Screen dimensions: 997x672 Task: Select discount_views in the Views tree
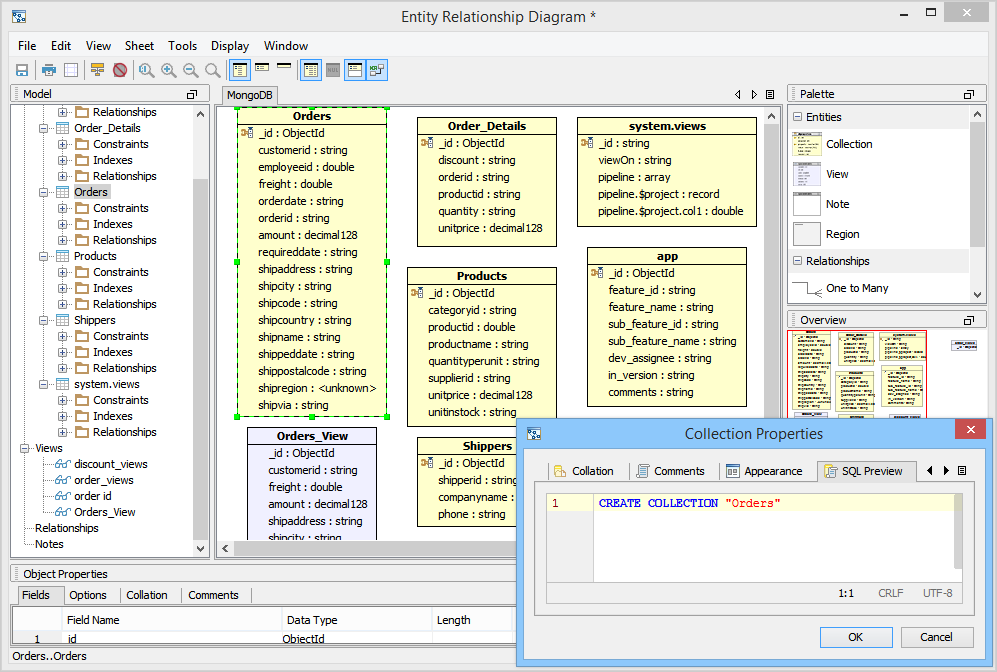(110, 464)
